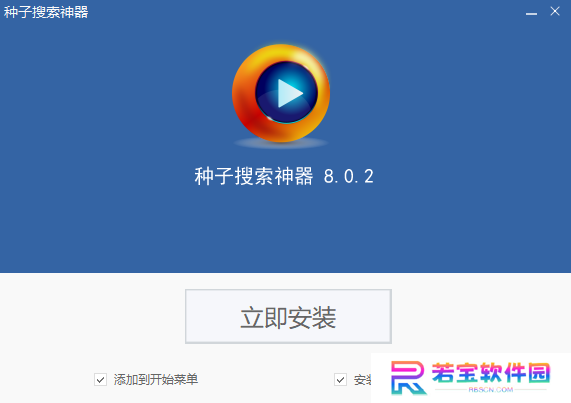Click the 种子搜索神器 product name heading
This screenshot has height=403, width=571.
(254, 176)
